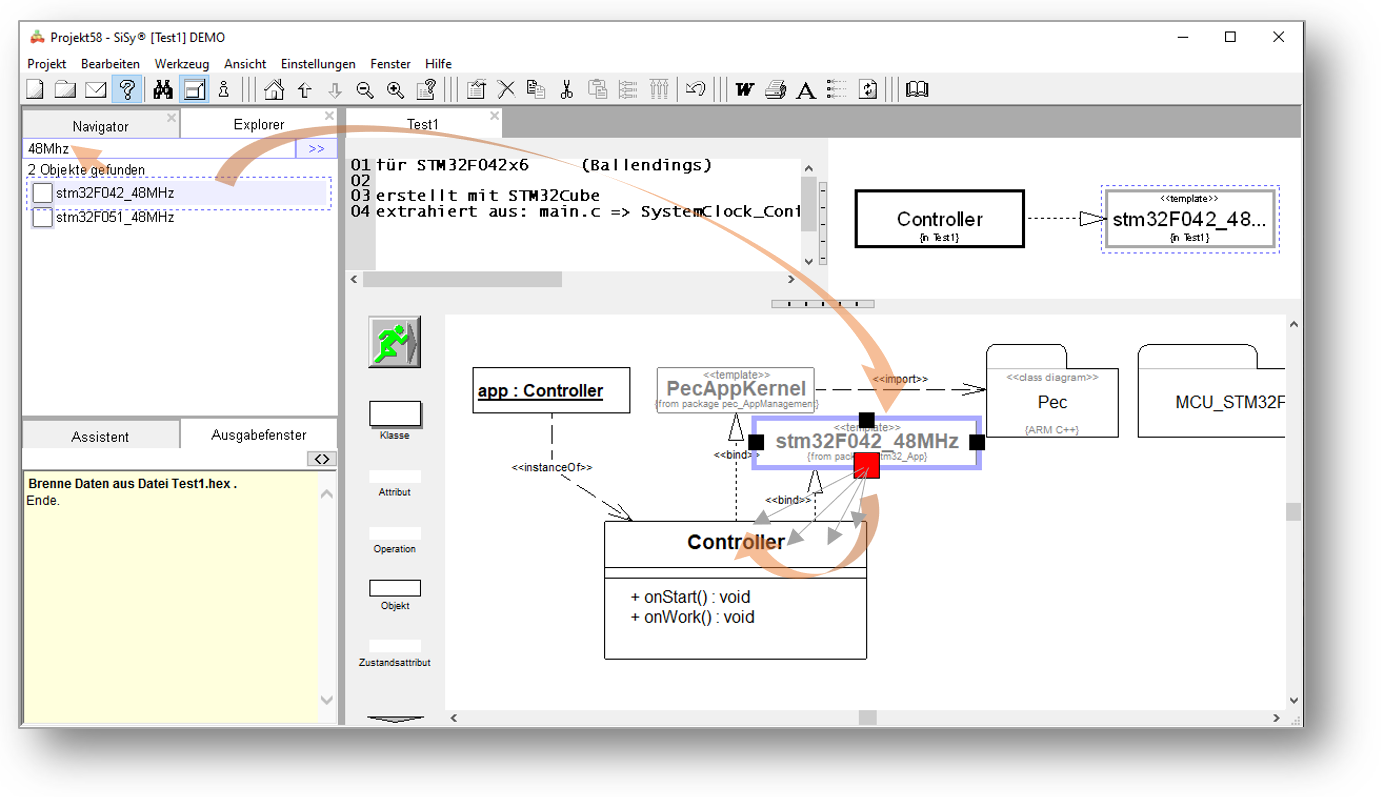Click the zoom out magnifier icon
The image size is (1381, 797).
[x=365, y=90]
